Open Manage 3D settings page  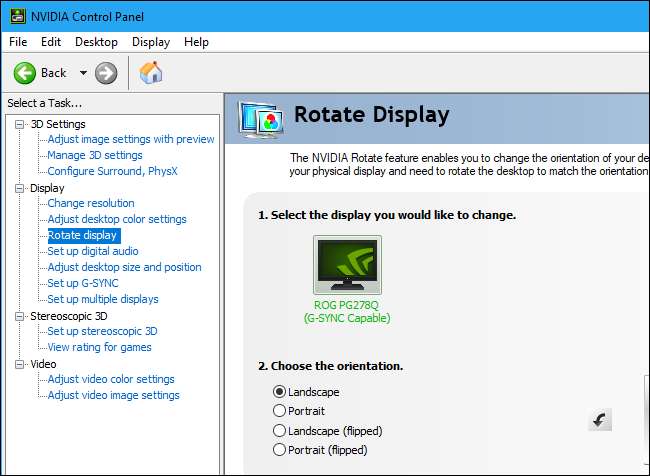95,155
